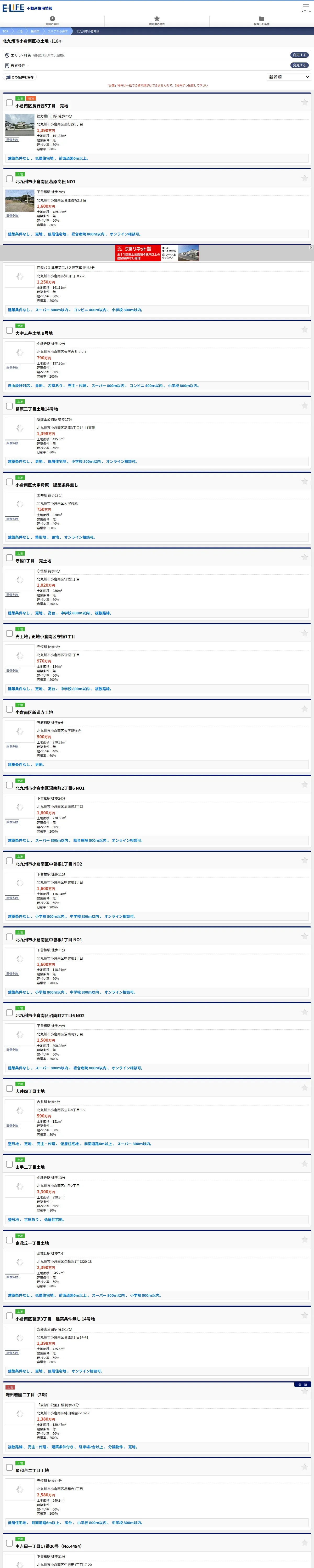Save search with この条件を保存
The image size is (314, 1568).
point(20,77)
